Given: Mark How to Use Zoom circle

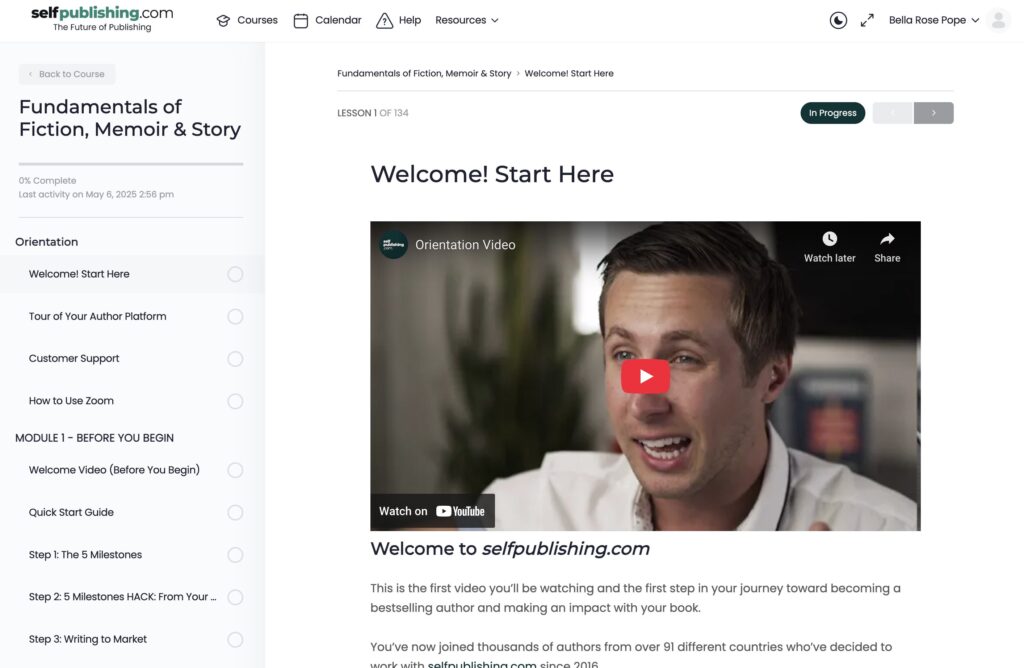Looking at the screenshot, I should 235,401.
